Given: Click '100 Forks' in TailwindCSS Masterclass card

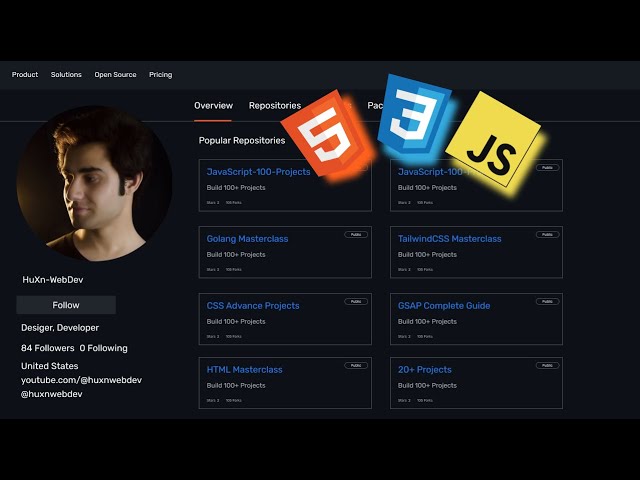Looking at the screenshot, I should 425,270.
